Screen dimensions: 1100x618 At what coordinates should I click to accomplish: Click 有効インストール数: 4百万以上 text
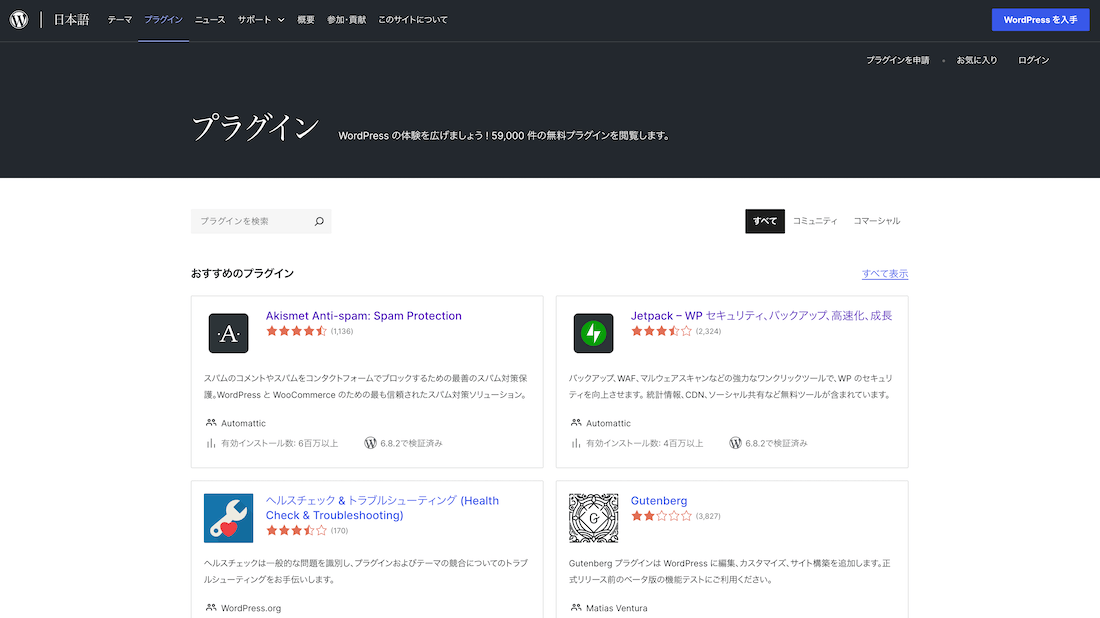click(x=644, y=443)
